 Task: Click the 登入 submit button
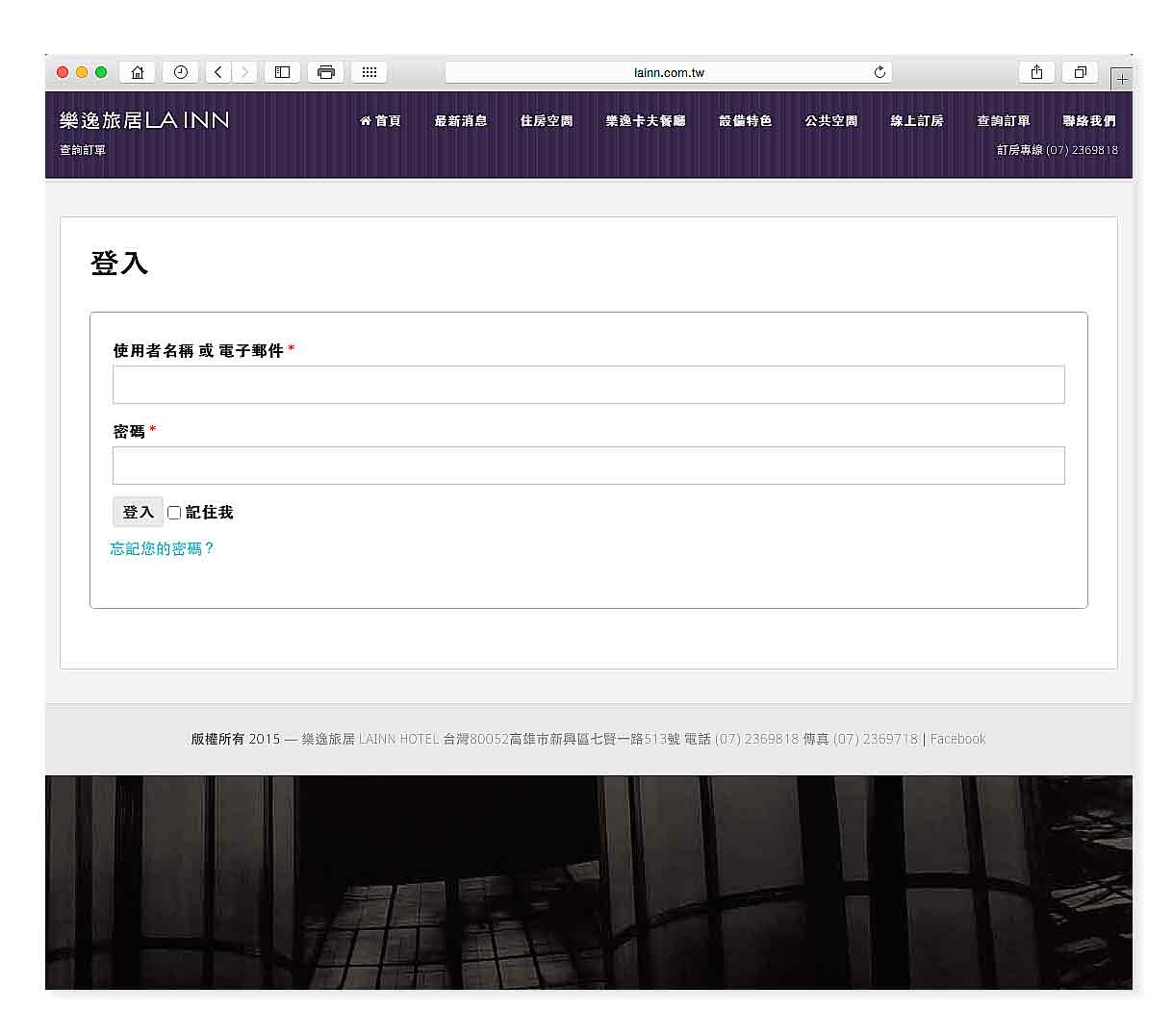(x=138, y=513)
